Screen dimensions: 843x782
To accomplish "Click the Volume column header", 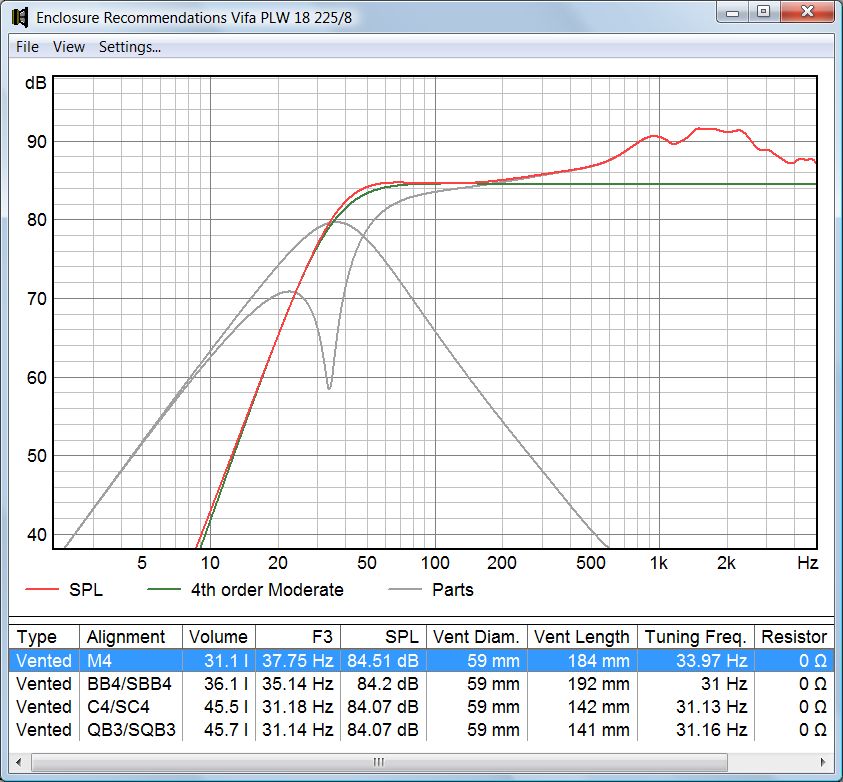I will click(x=219, y=637).
